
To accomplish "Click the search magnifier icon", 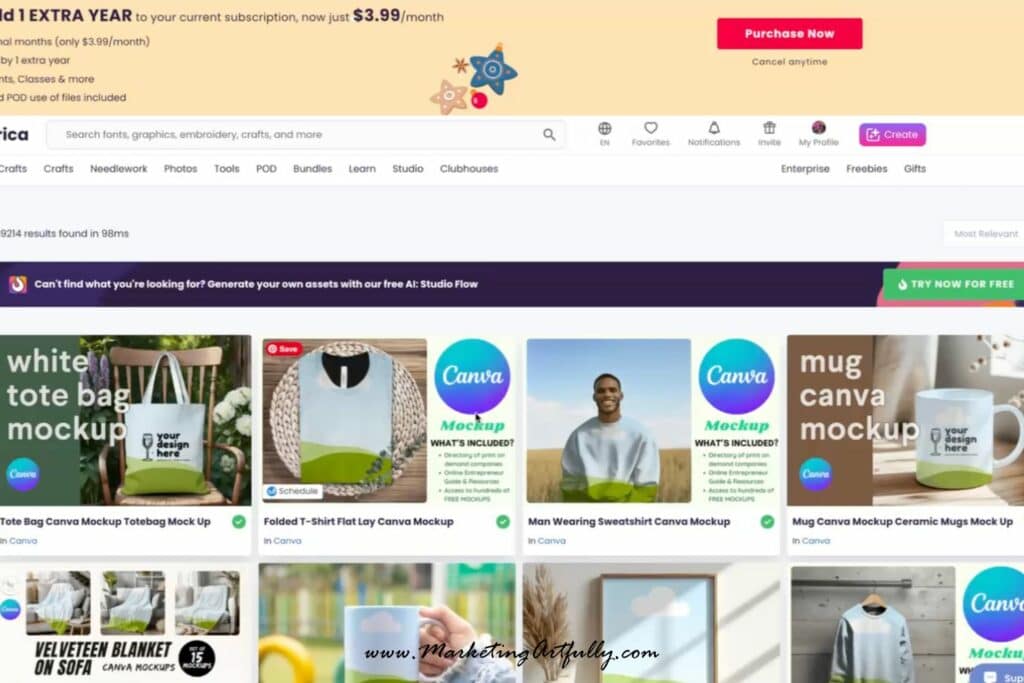I will coord(549,135).
